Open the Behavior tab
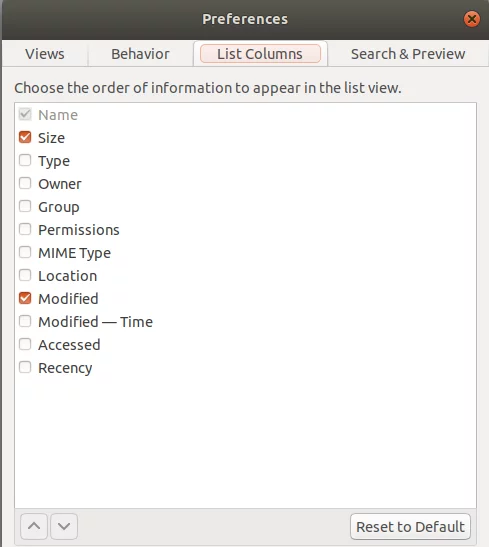The image size is (489, 547). coord(140,54)
